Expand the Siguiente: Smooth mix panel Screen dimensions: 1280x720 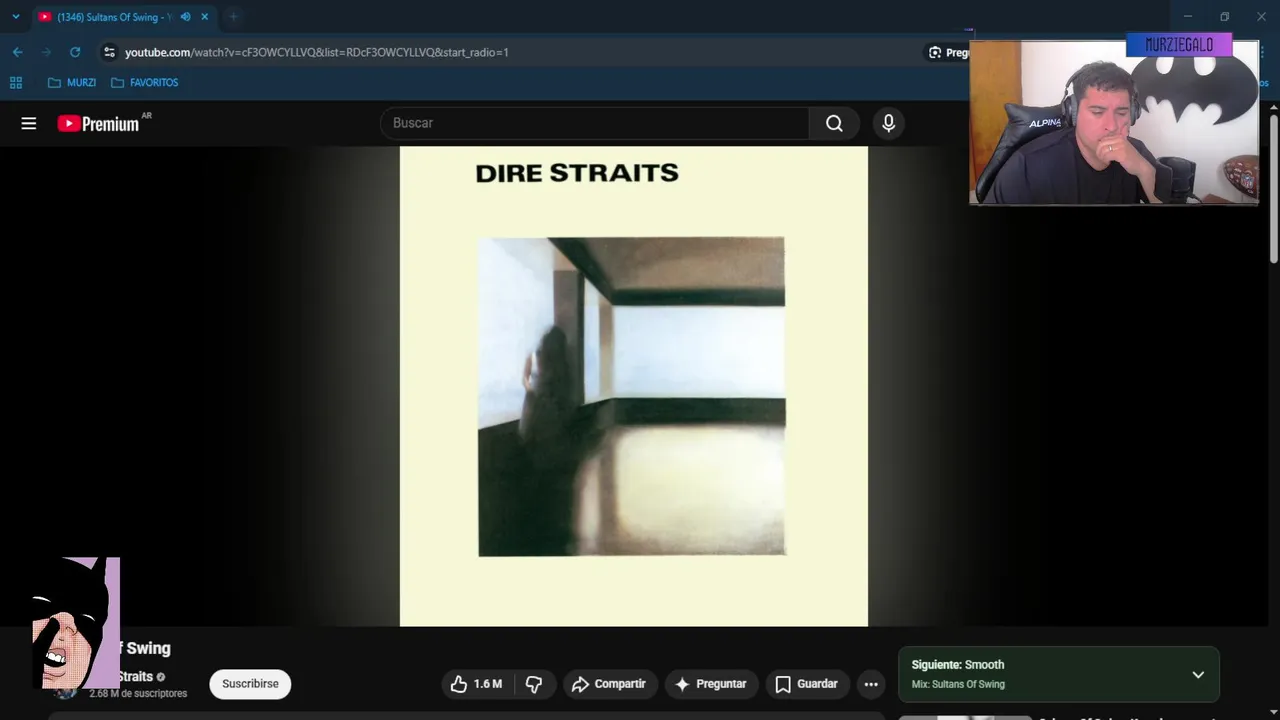click(x=1198, y=674)
